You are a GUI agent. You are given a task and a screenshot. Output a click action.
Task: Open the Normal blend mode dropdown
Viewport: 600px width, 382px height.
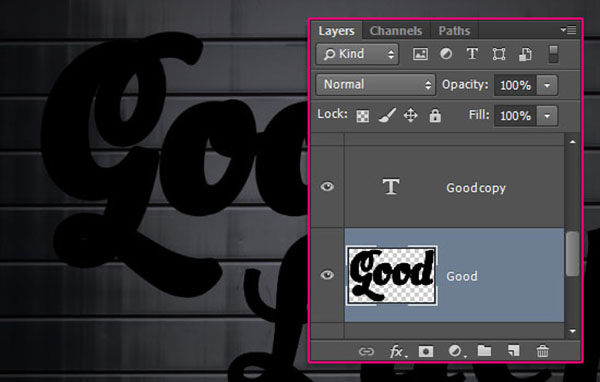[376, 85]
